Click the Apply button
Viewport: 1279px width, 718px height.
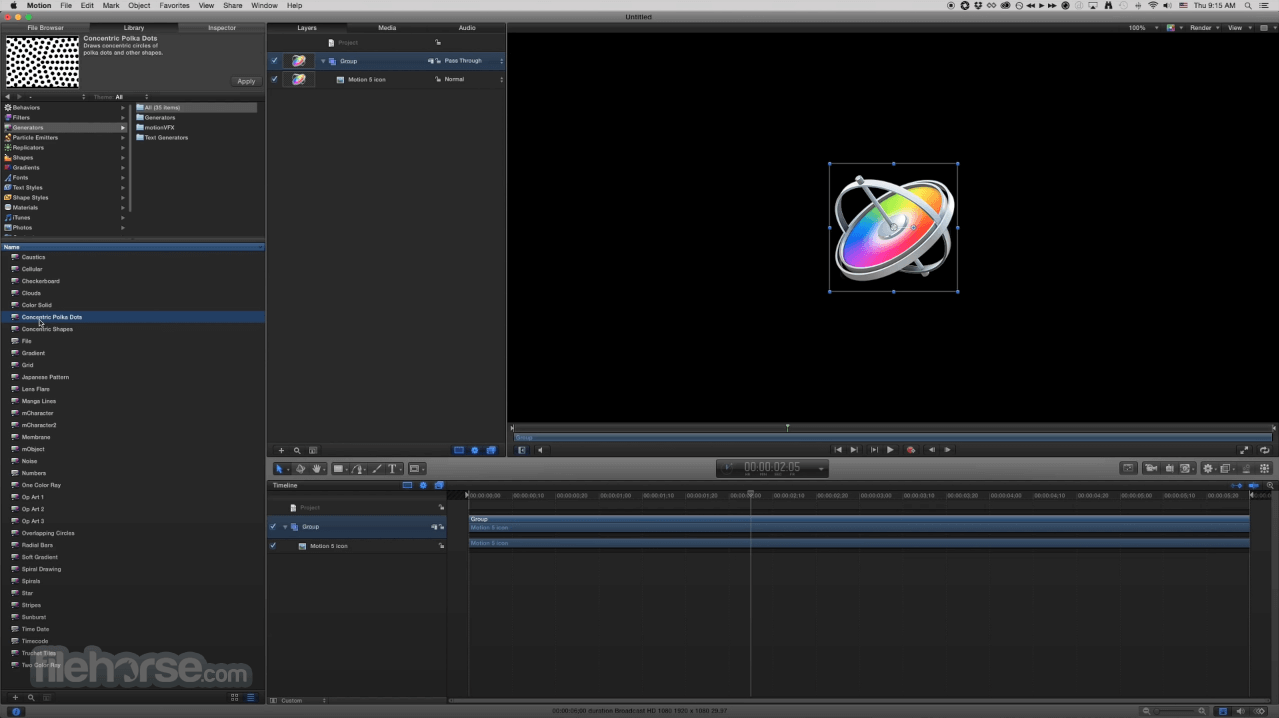pos(246,81)
